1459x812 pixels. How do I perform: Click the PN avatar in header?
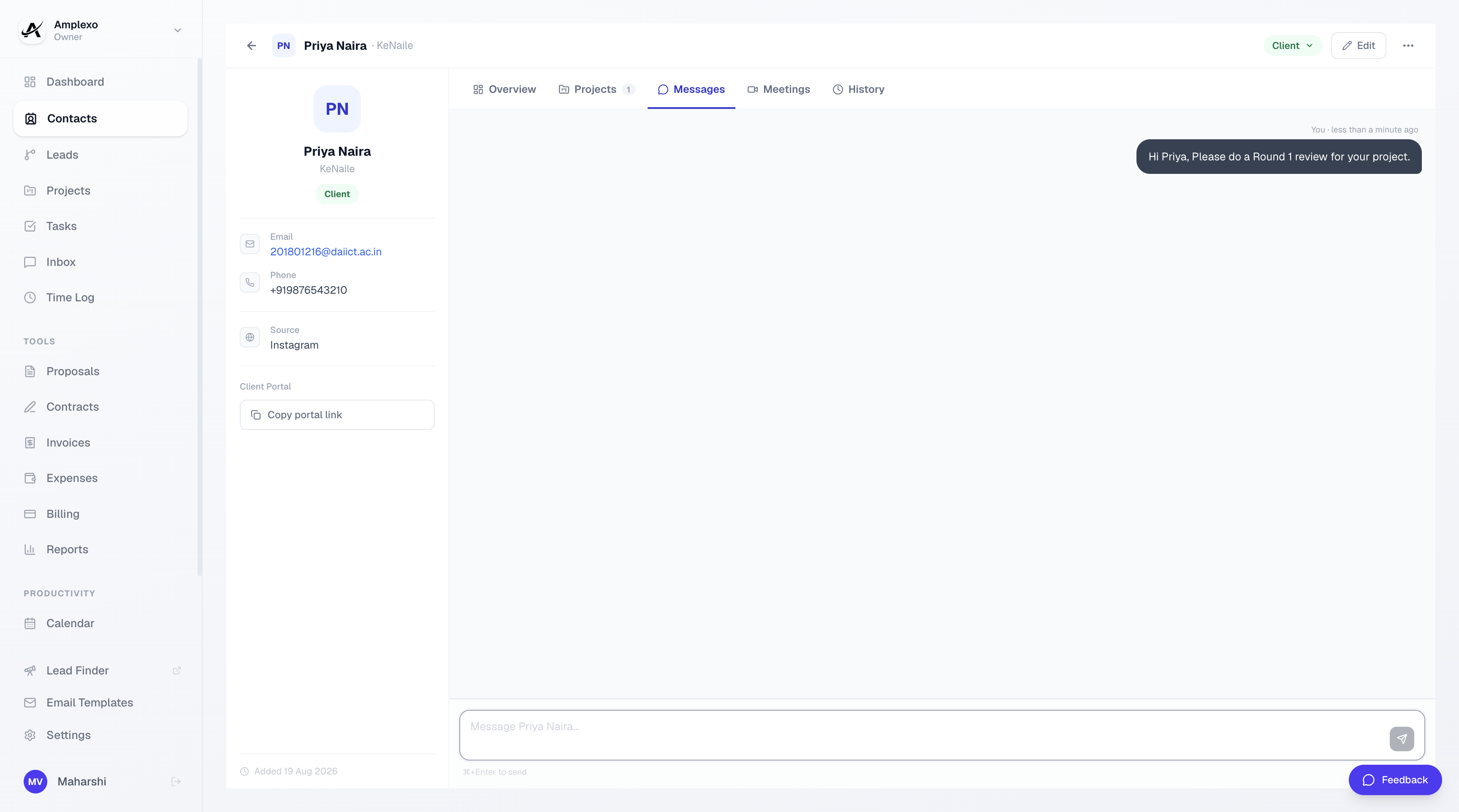[283, 45]
